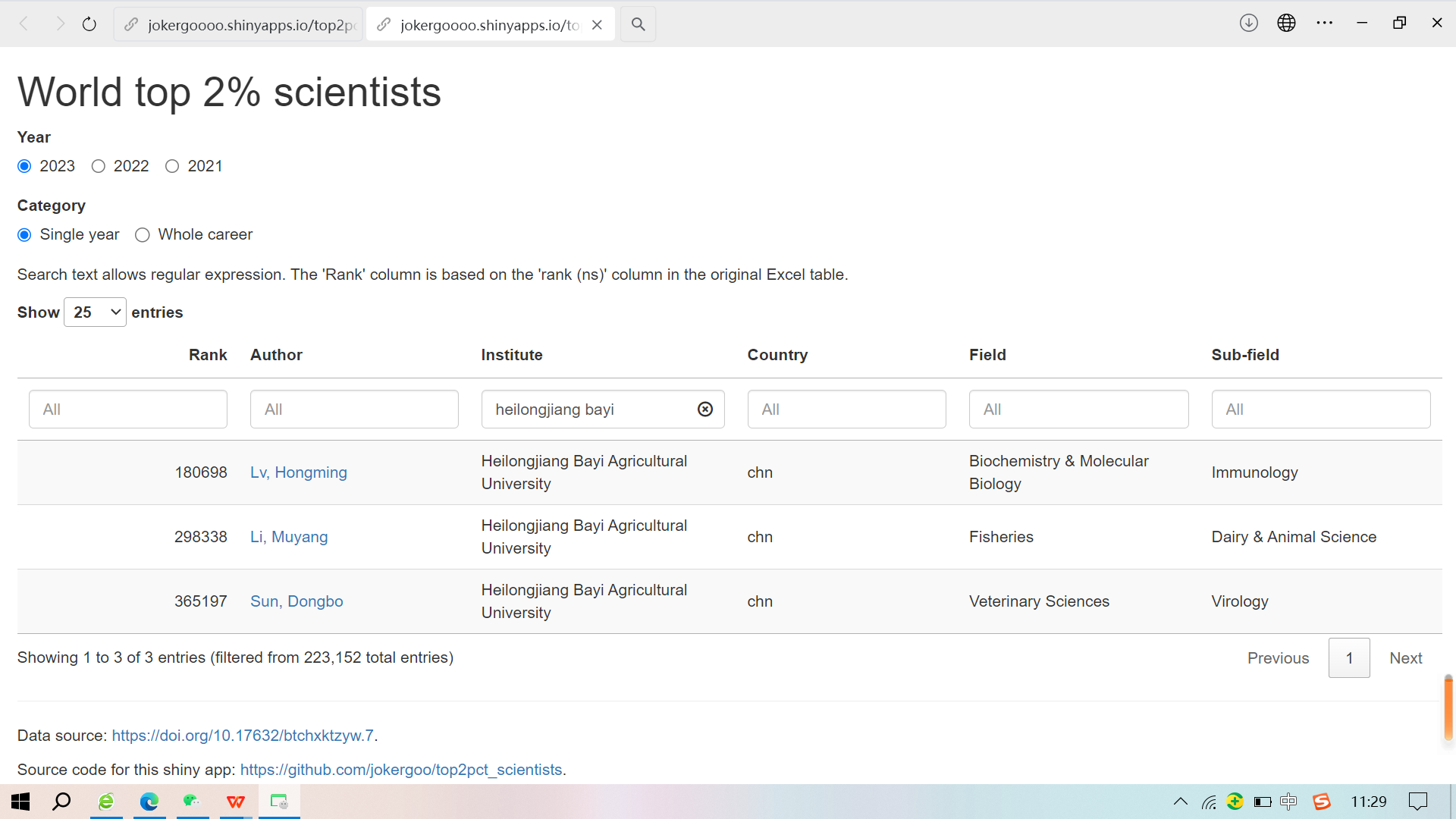Select the 2022 year radio button
Viewport: 1456px width, 819px height.
point(99,166)
